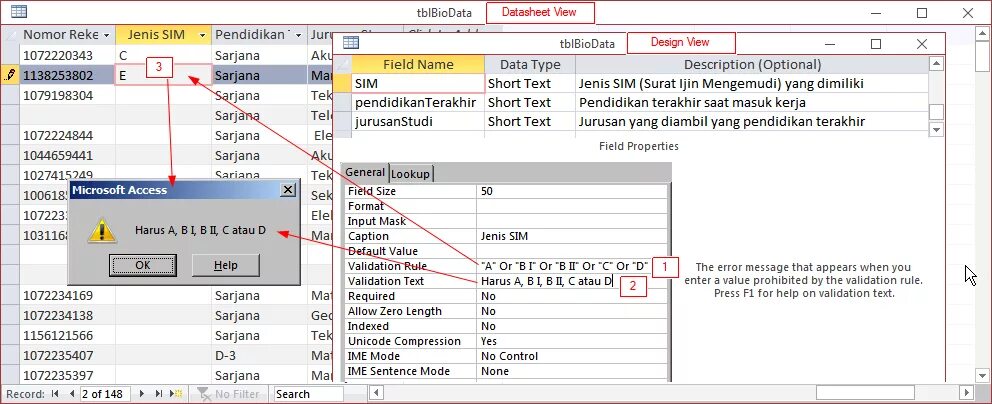Click the warning icon in the dialog
The height and width of the screenshot is (404, 992).
point(102,231)
